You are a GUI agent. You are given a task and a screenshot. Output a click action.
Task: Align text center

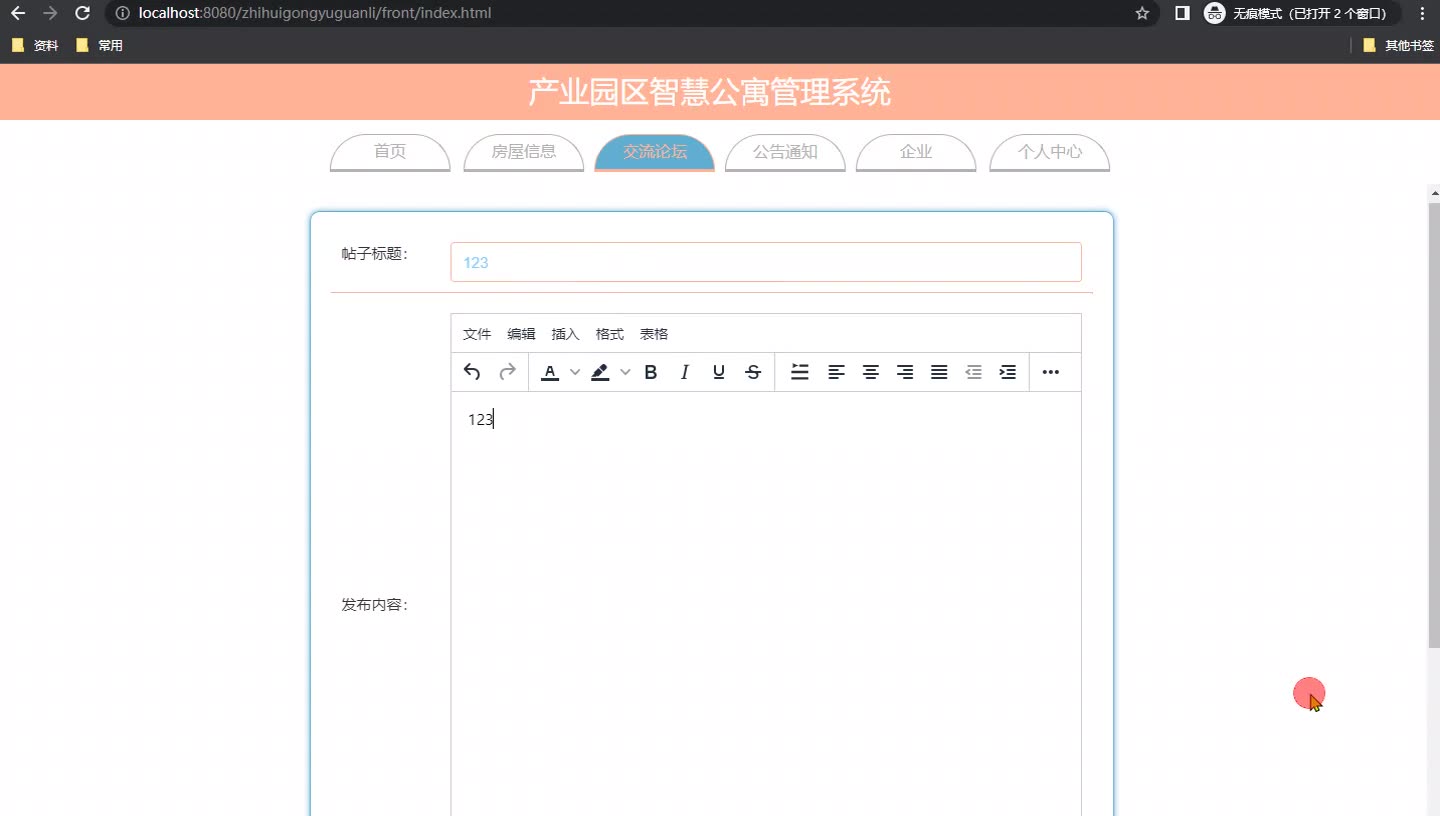coord(871,372)
